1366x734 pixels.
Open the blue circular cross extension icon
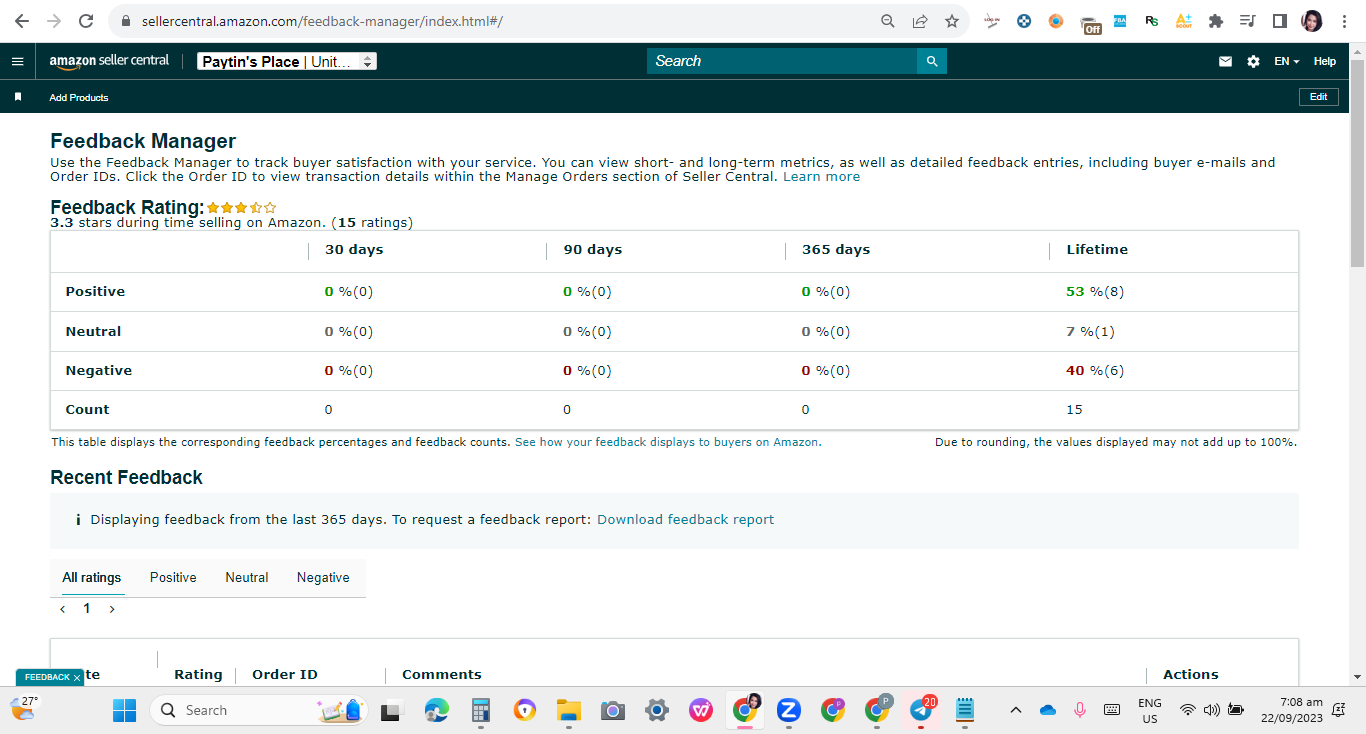[1024, 21]
